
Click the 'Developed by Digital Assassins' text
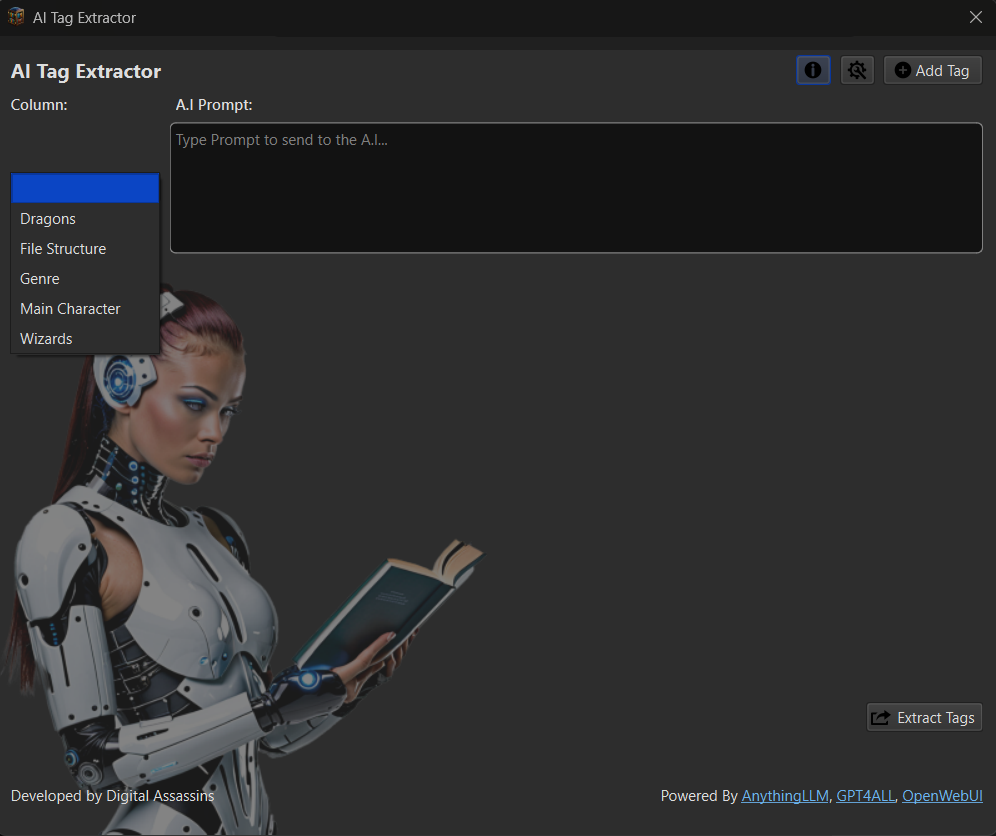coord(112,796)
